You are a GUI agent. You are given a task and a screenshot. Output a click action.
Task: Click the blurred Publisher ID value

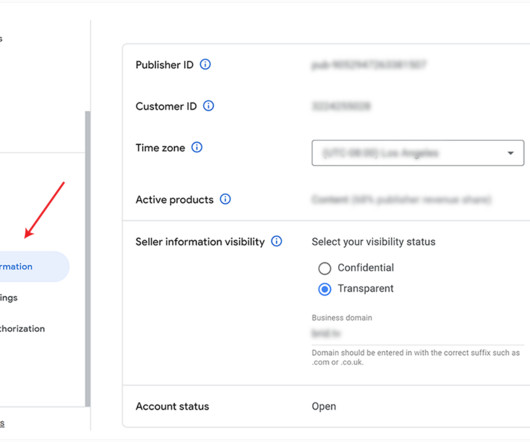pos(368,65)
